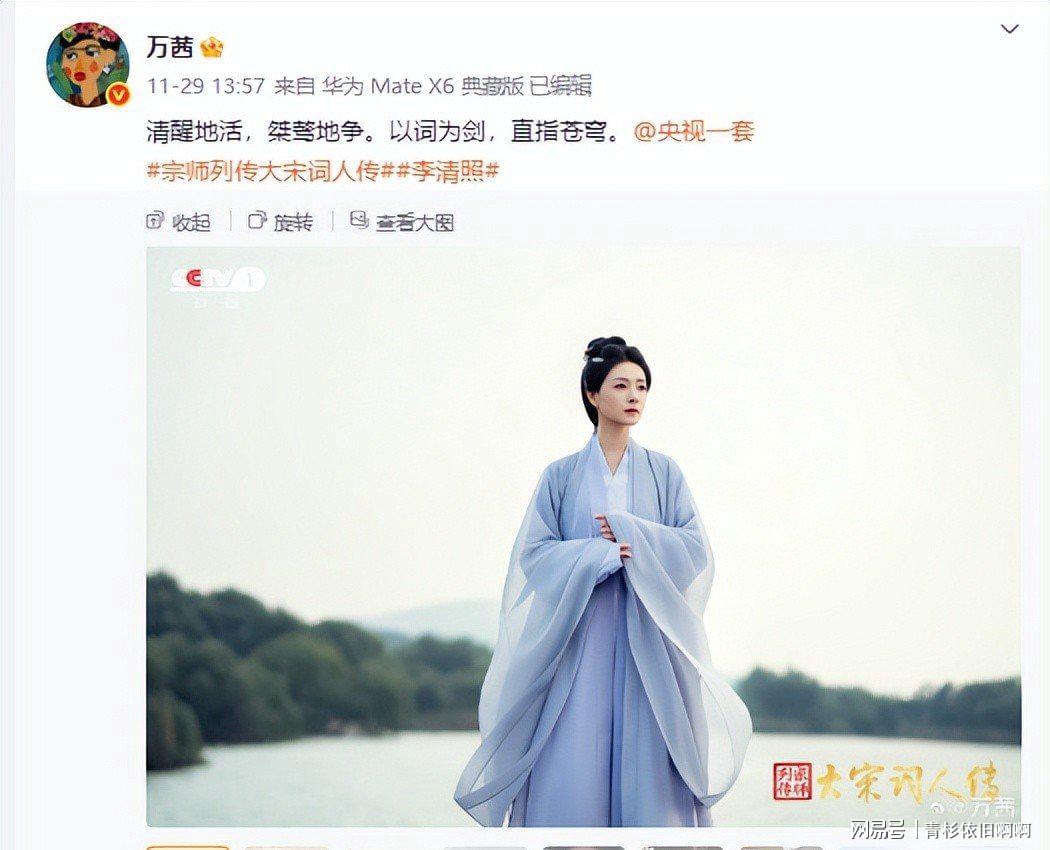Click the red 宗师列传 seal logo
This screenshot has width=1050, height=850.
tap(792, 780)
